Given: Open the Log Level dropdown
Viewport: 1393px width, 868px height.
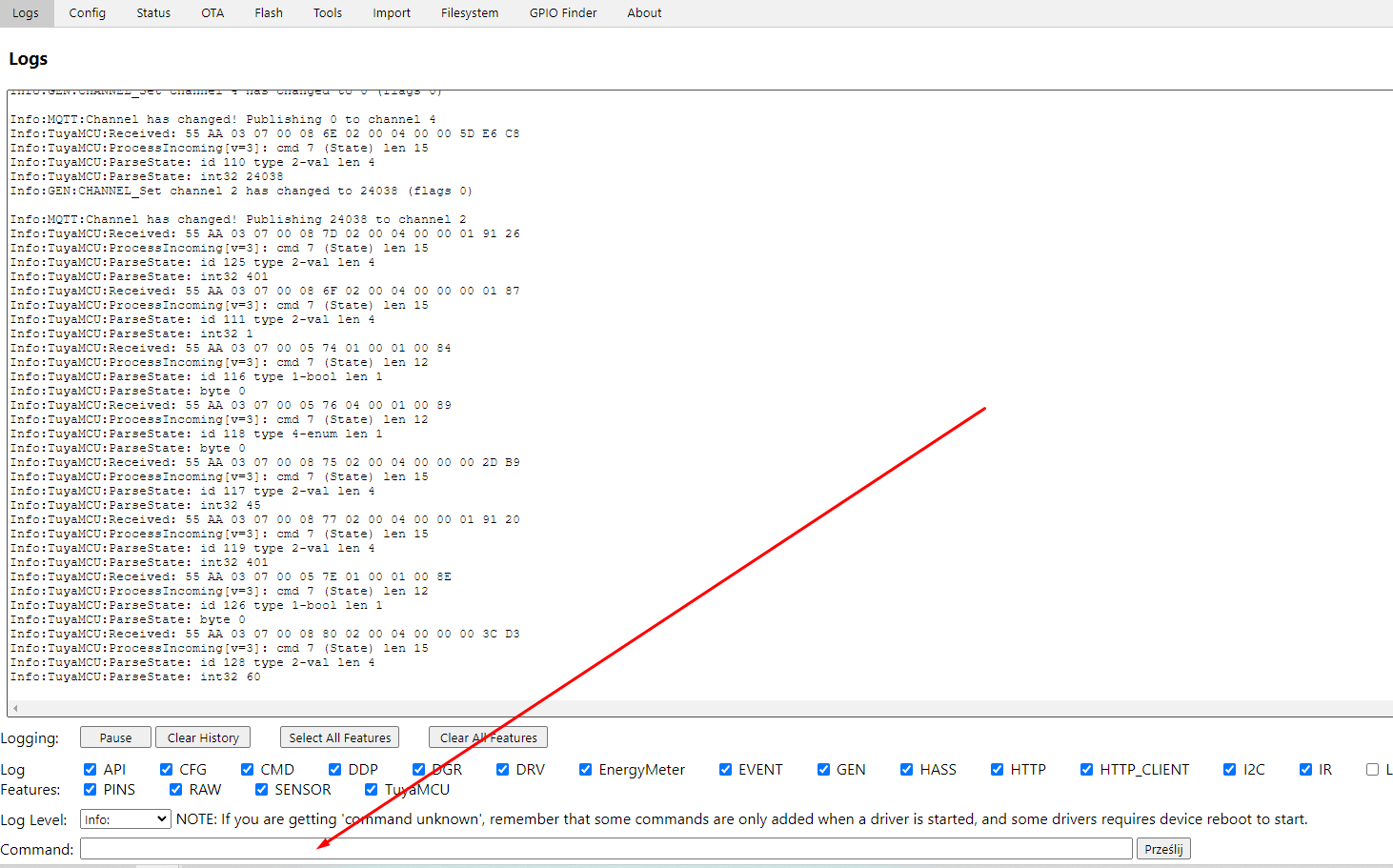Looking at the screenshot, I should coord(125,818).
